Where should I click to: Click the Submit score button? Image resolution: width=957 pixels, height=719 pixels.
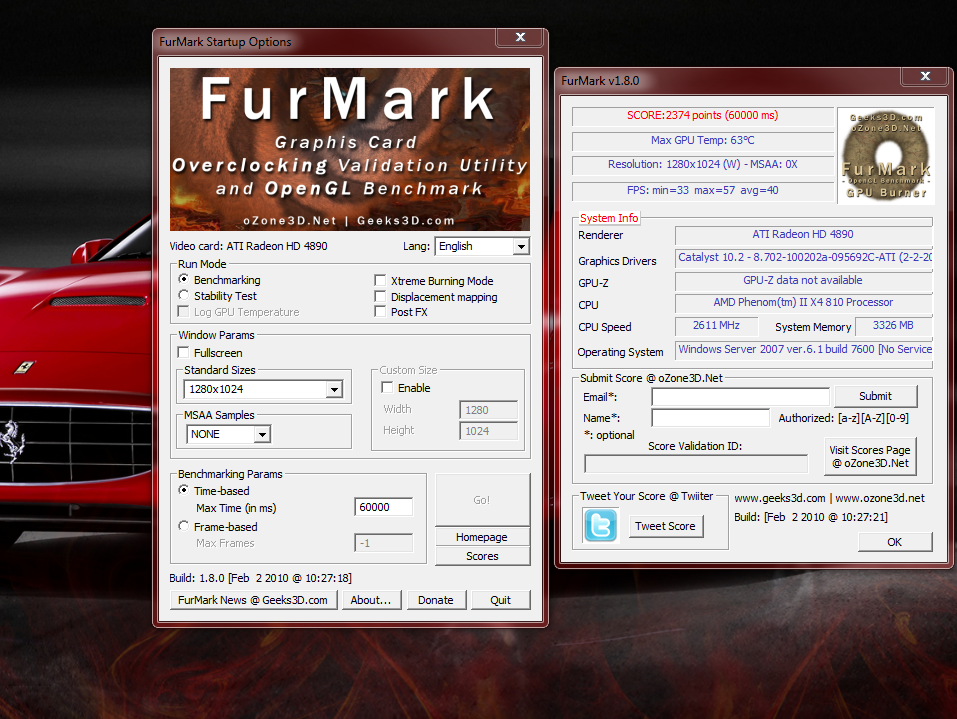pos(875,396)
